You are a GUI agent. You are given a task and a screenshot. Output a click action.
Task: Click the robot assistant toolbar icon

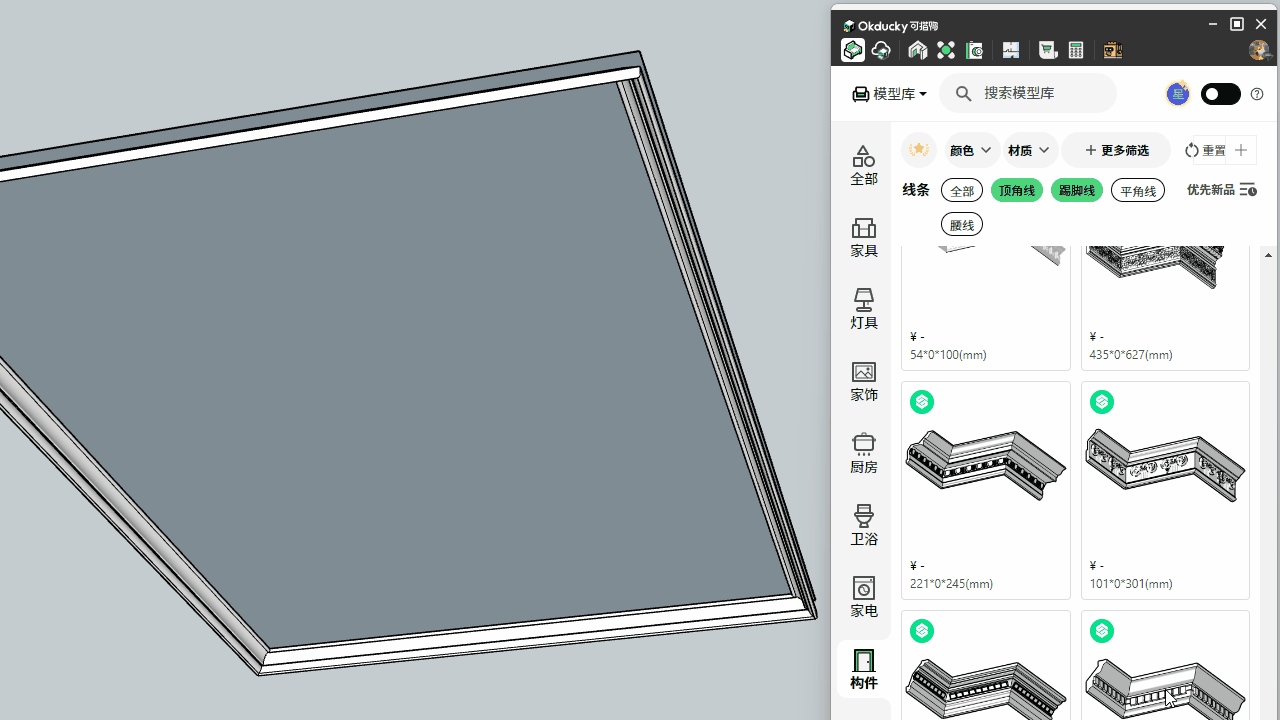tap(1112, 50)
